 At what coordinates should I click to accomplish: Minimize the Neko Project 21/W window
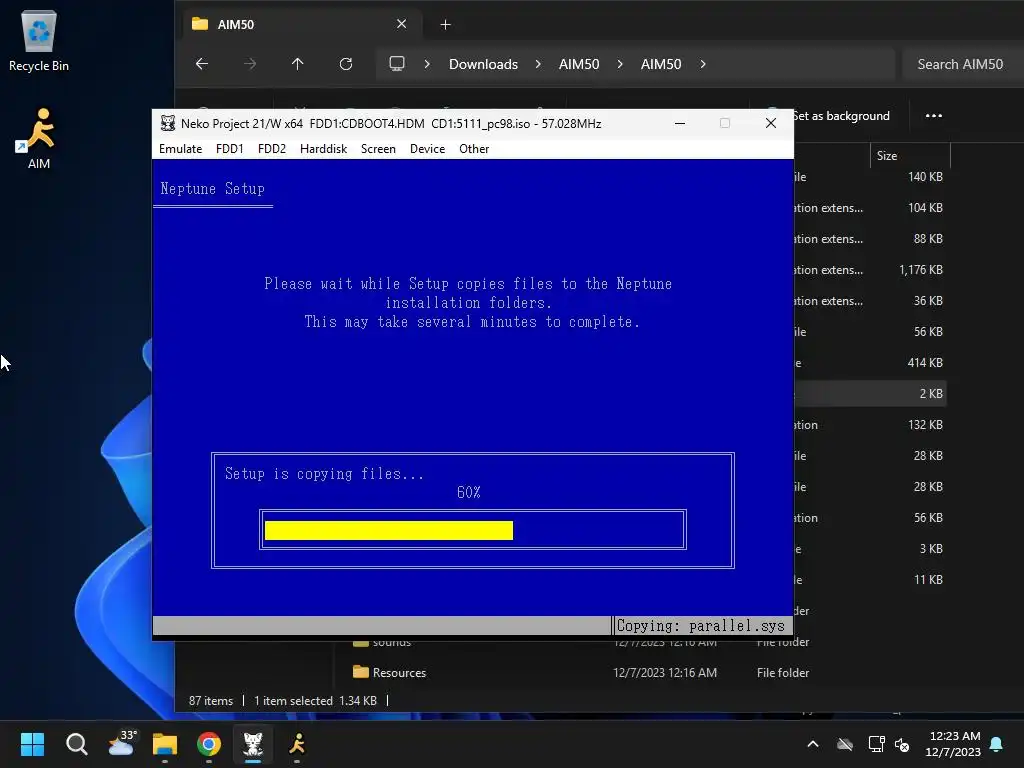pos(680,123)
